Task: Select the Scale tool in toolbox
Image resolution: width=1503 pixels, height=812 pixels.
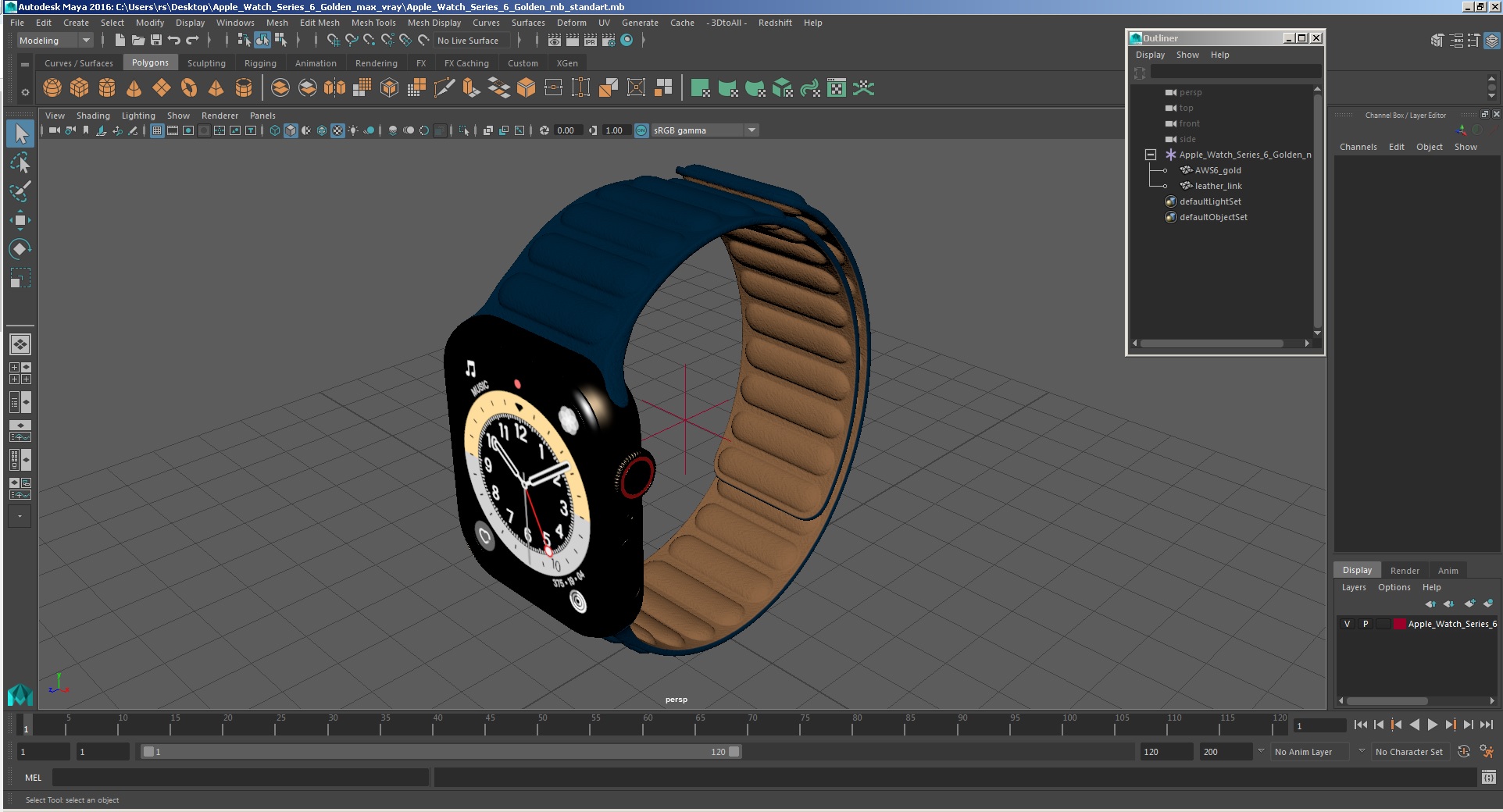Action: click(20, 278)
